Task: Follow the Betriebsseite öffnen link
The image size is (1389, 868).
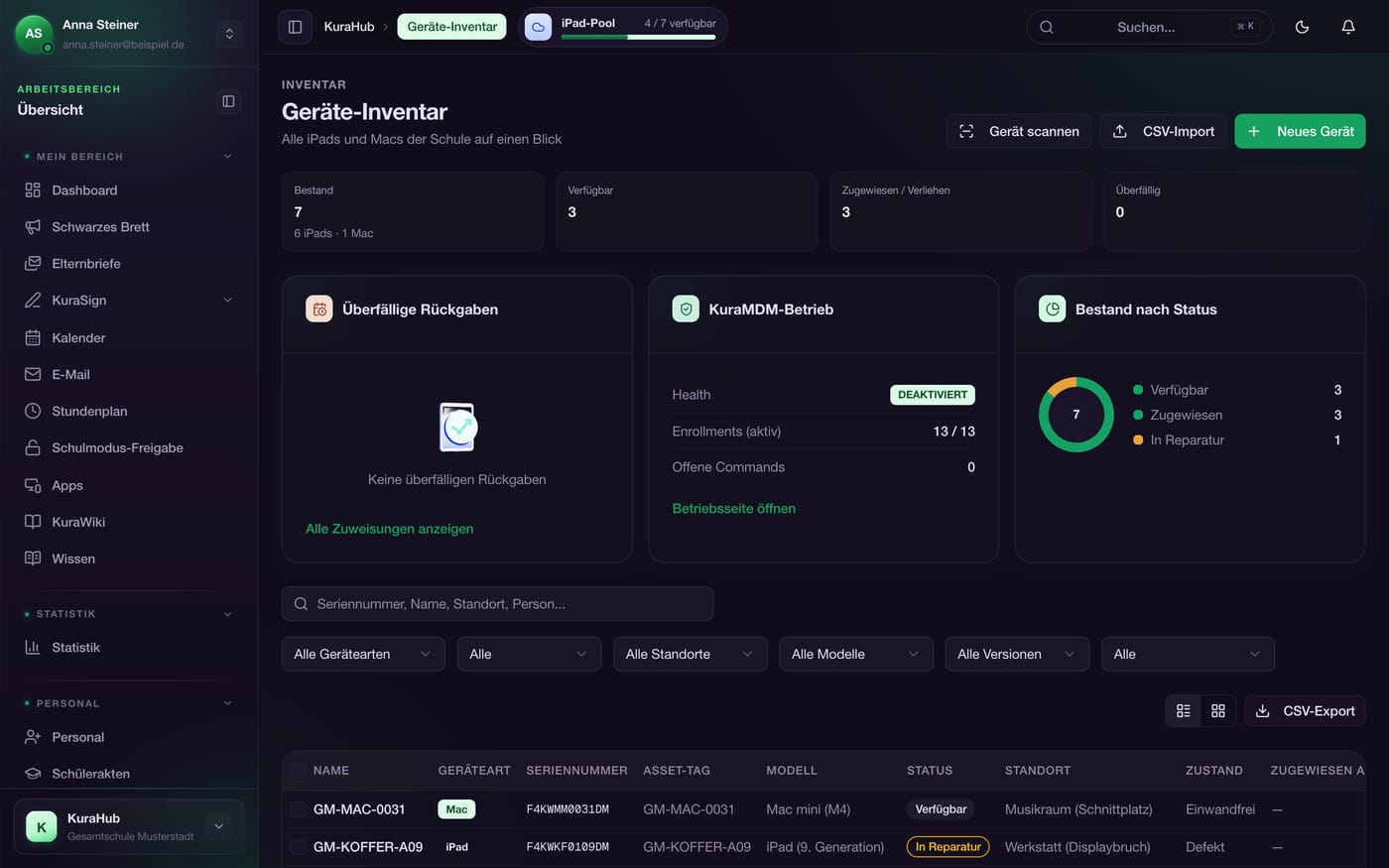Action: pyautogui.click(x=734, y=509)
